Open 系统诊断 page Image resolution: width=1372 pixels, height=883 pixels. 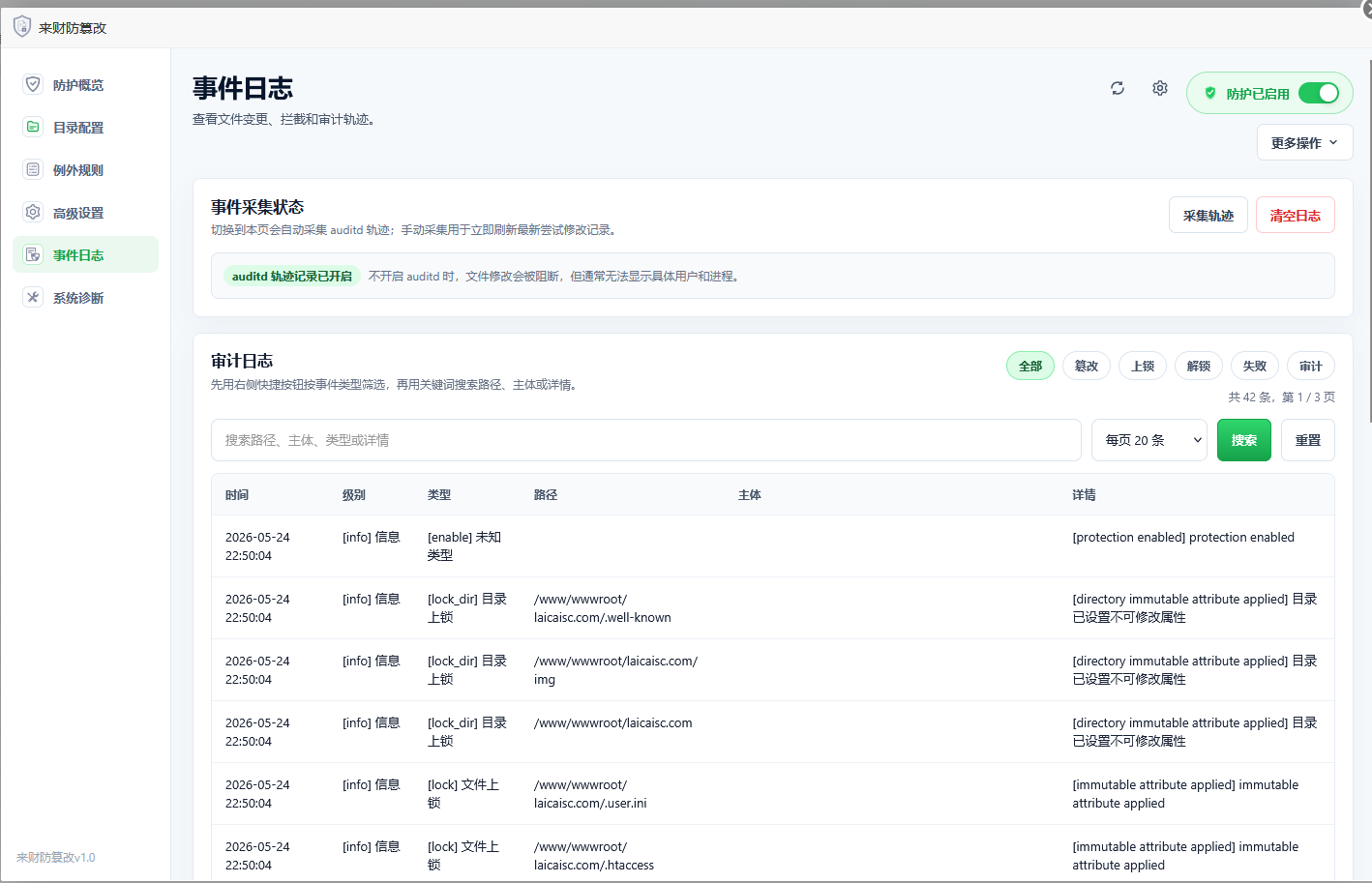tap(85, 298)
